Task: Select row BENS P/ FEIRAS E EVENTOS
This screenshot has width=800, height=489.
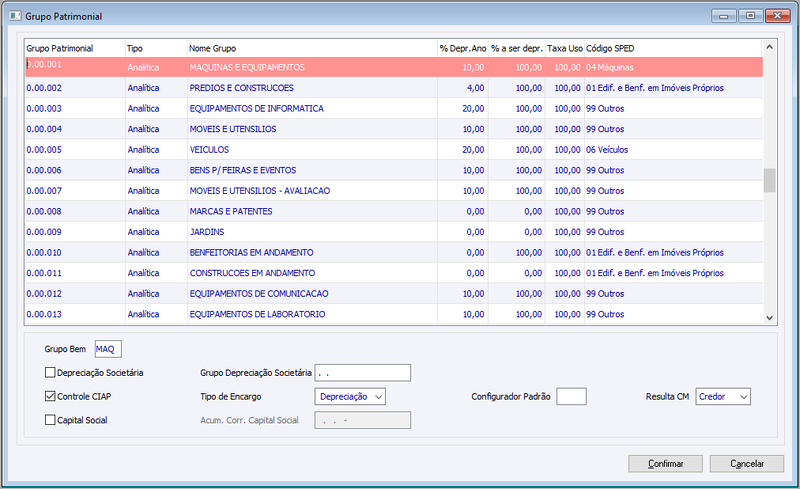Action: [394, 170]
